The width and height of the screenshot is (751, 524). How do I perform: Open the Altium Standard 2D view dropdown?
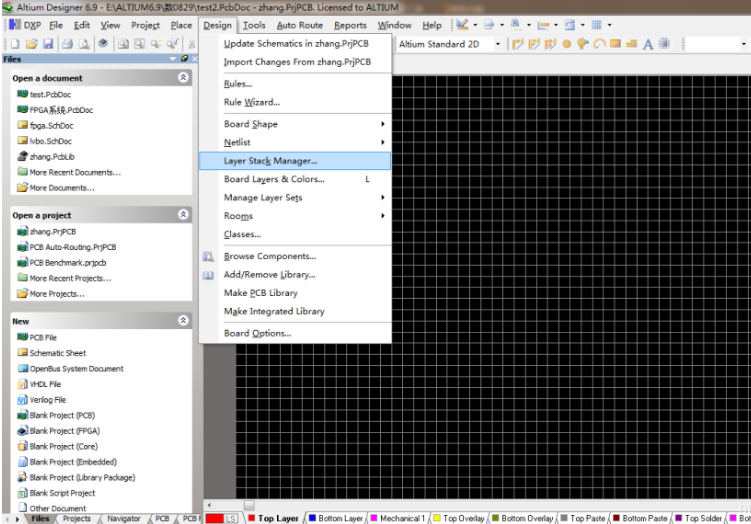click(498, 44)
